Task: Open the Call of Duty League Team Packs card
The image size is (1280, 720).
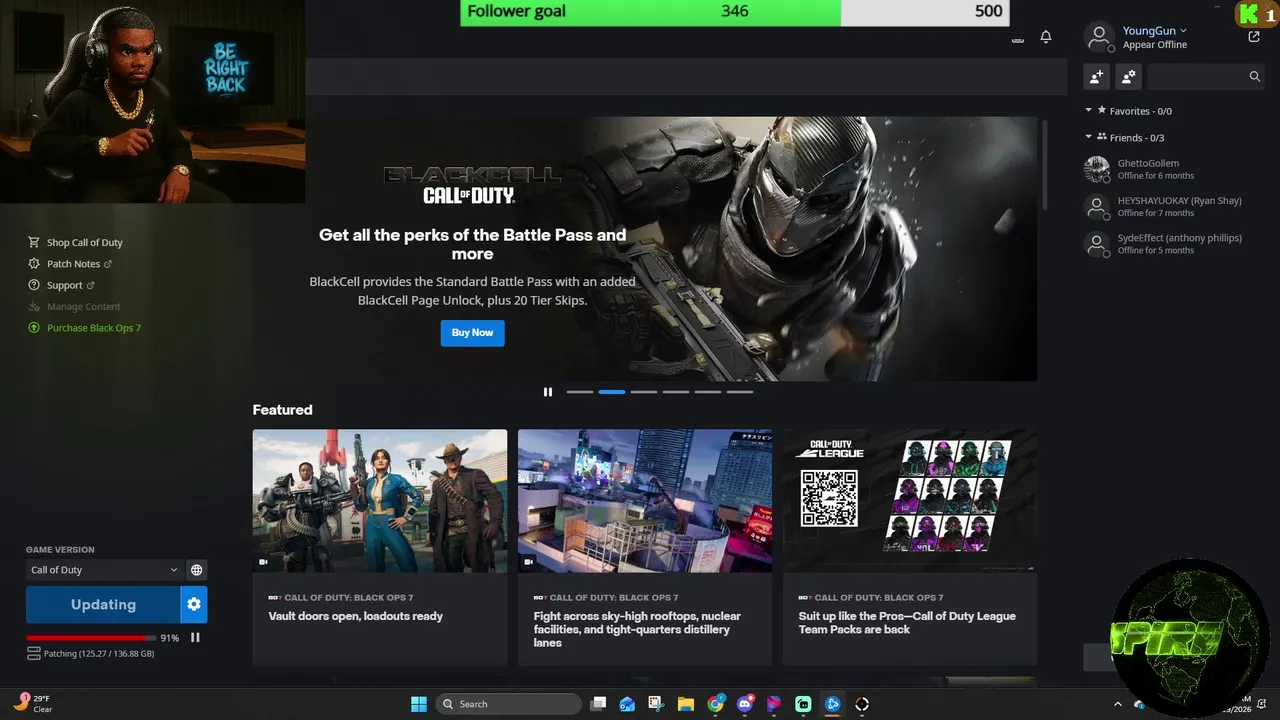Action: [910, 547]
